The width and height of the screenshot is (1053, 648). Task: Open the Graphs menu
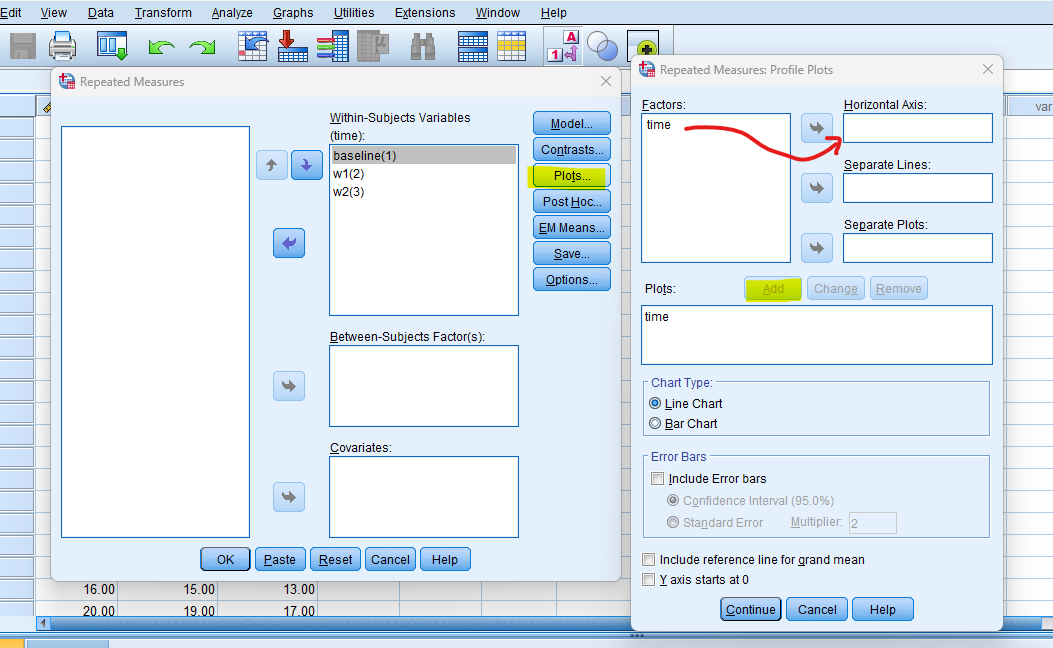(293, 13)
